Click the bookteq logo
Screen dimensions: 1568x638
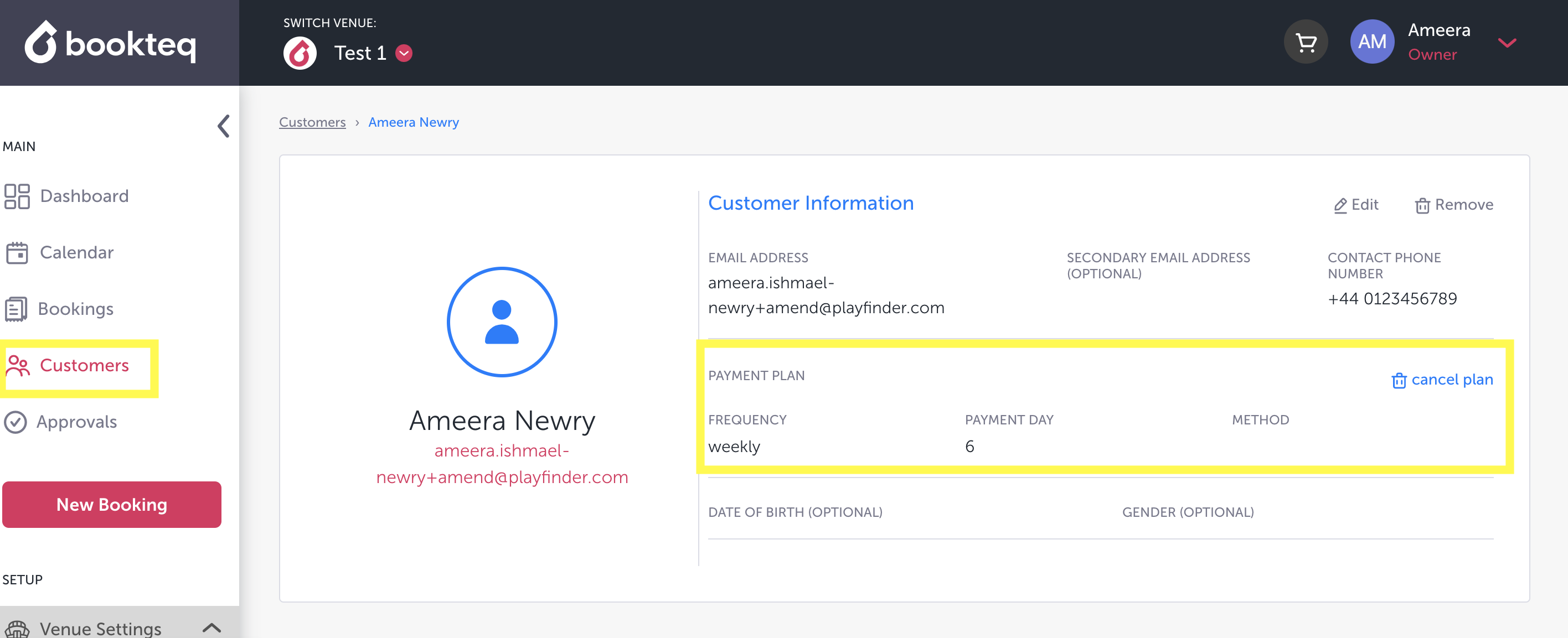[x=111, y=43]
